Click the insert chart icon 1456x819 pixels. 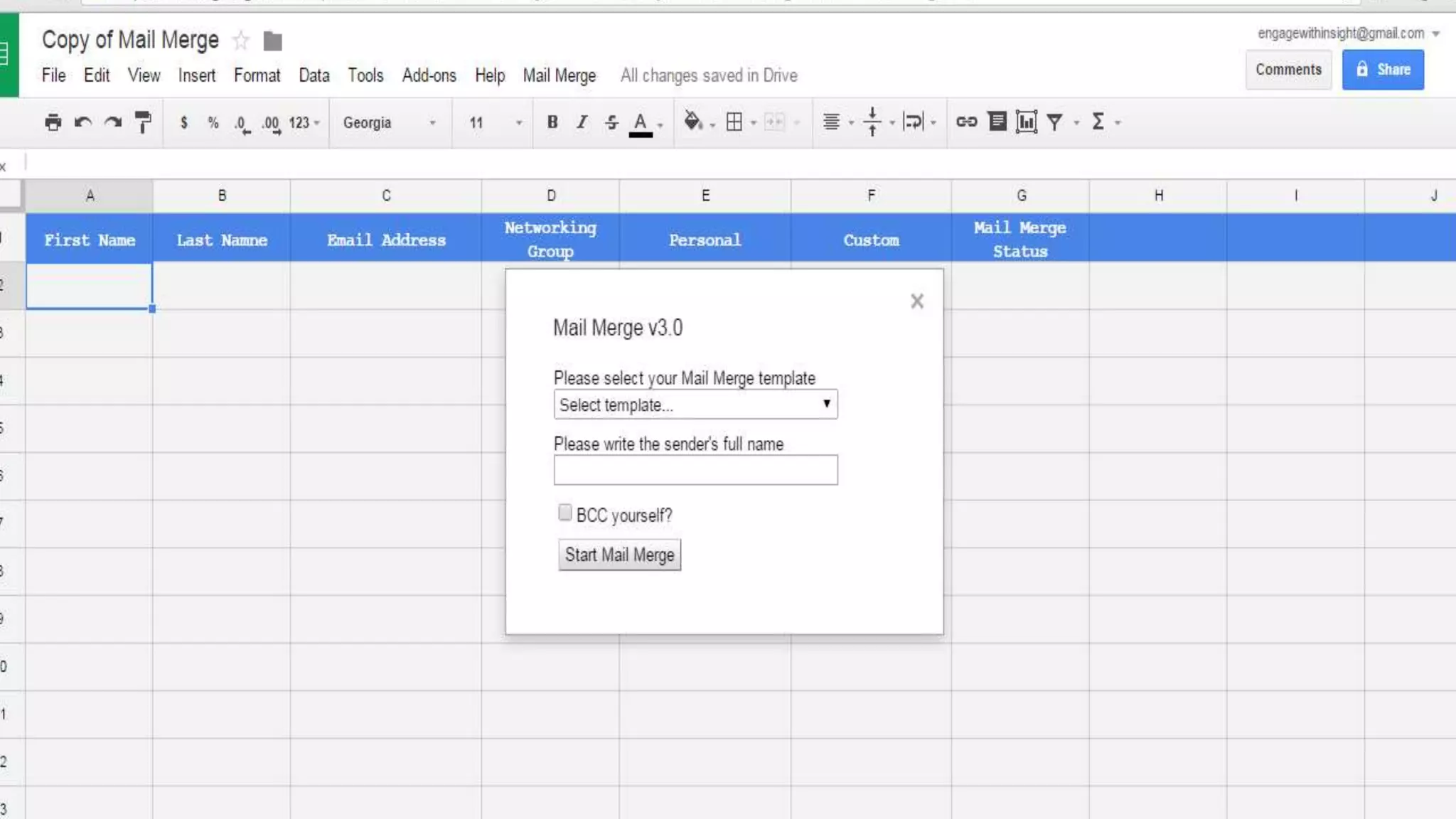pyautogui.click(x=1026, y=122)
